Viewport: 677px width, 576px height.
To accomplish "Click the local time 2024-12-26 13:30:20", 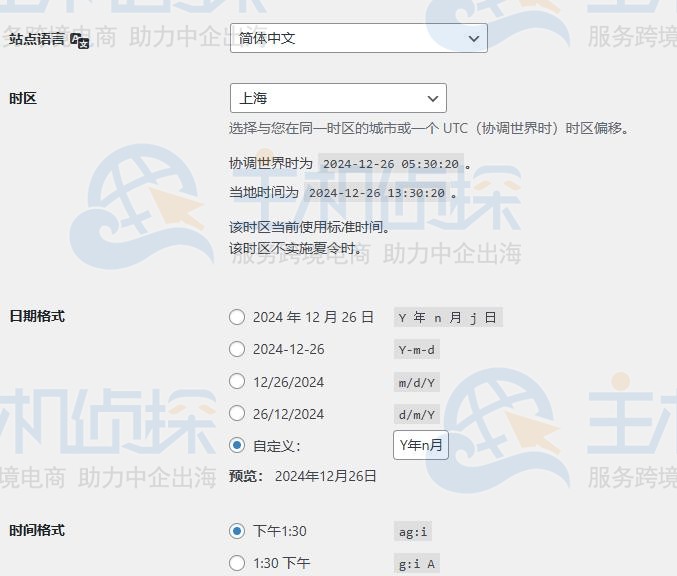I will (x=376, y=193).
